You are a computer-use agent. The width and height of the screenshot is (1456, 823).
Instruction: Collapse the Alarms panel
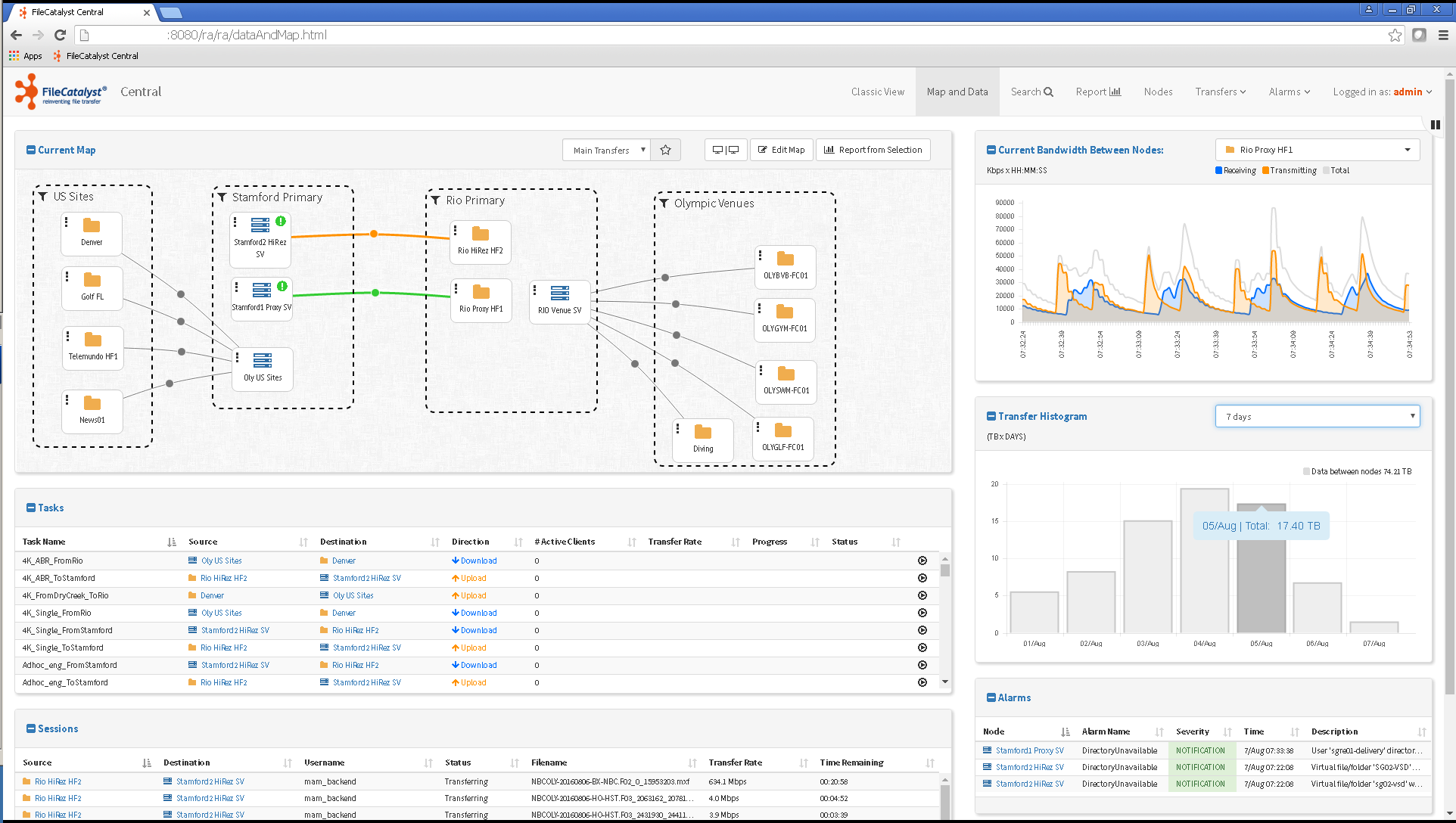(991, 697)
